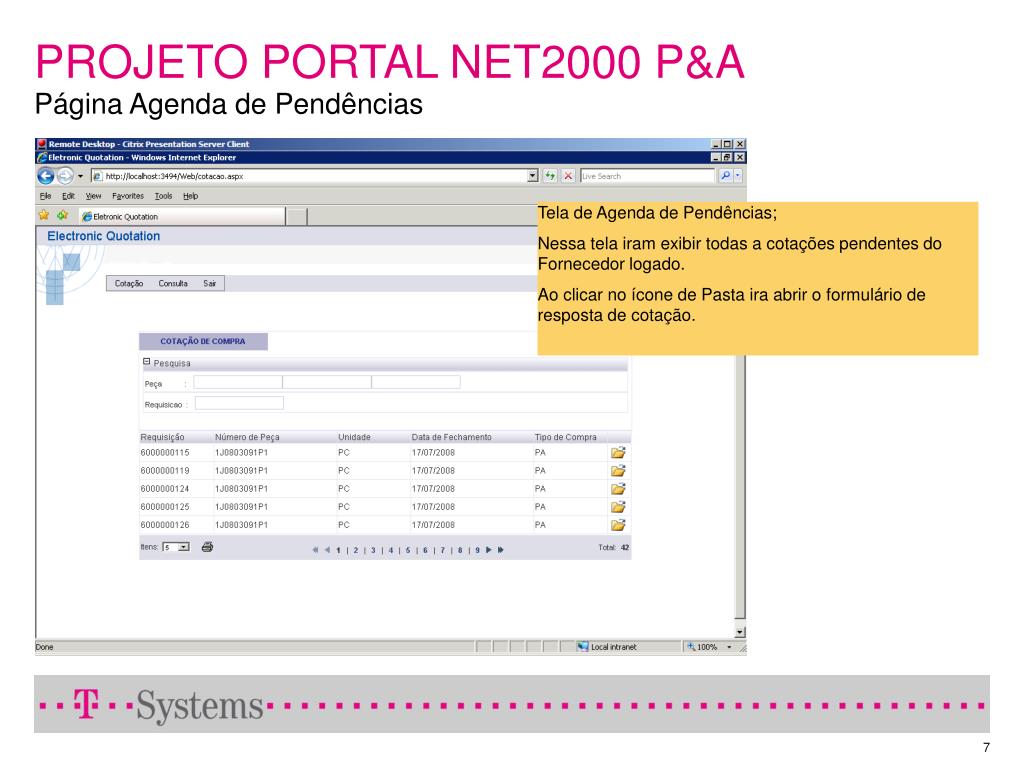Open the File menu

(45, 196)
